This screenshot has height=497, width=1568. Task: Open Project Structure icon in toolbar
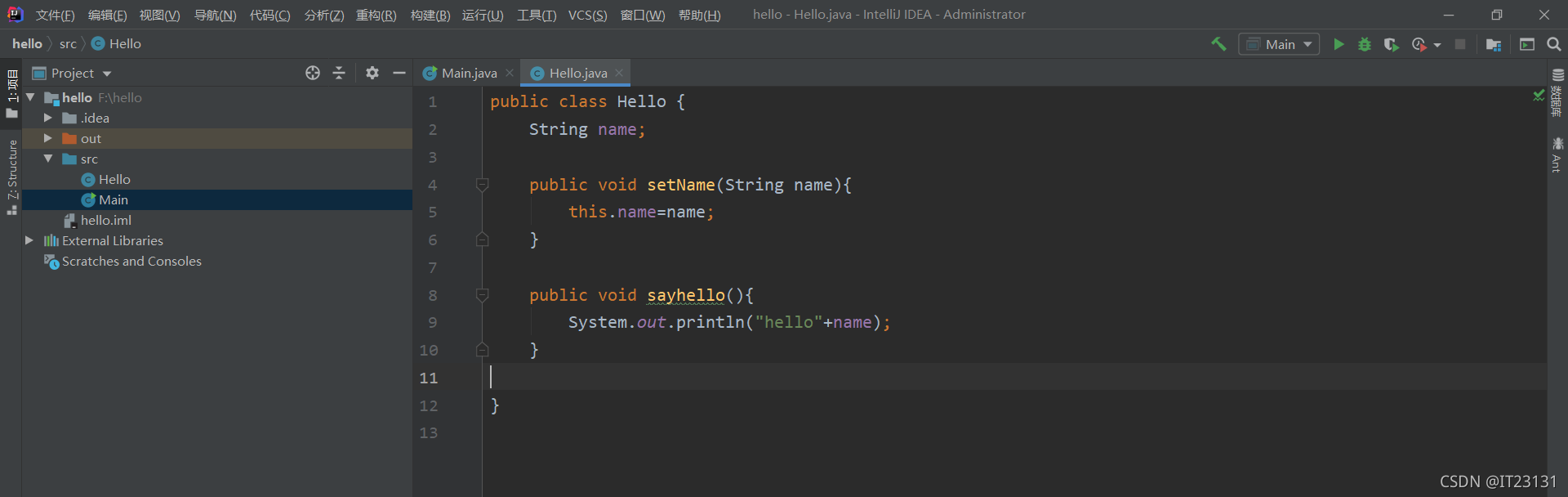[x=1494, y=44]
